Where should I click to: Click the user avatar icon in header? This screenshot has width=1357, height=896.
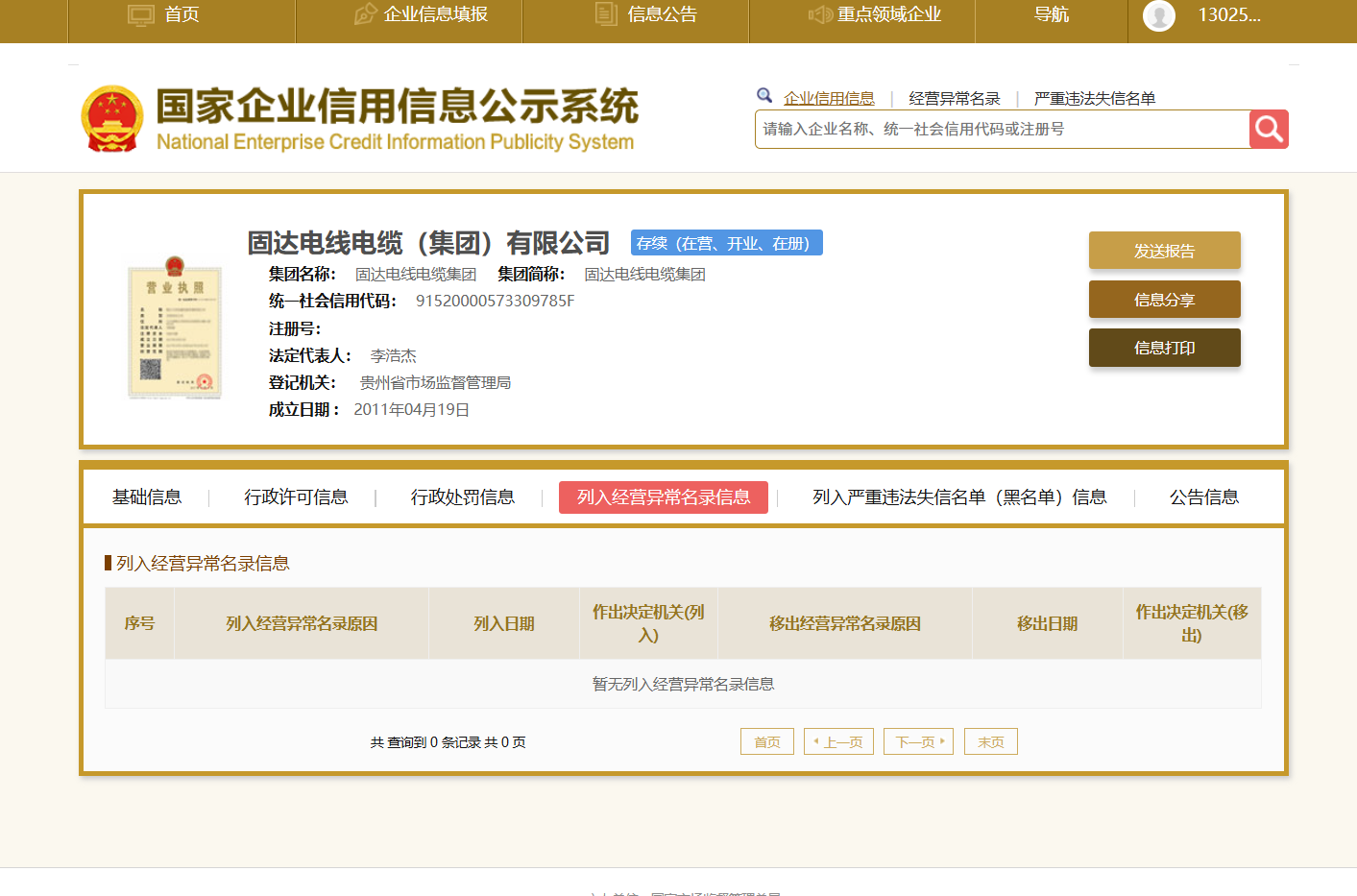(1159, 15)
